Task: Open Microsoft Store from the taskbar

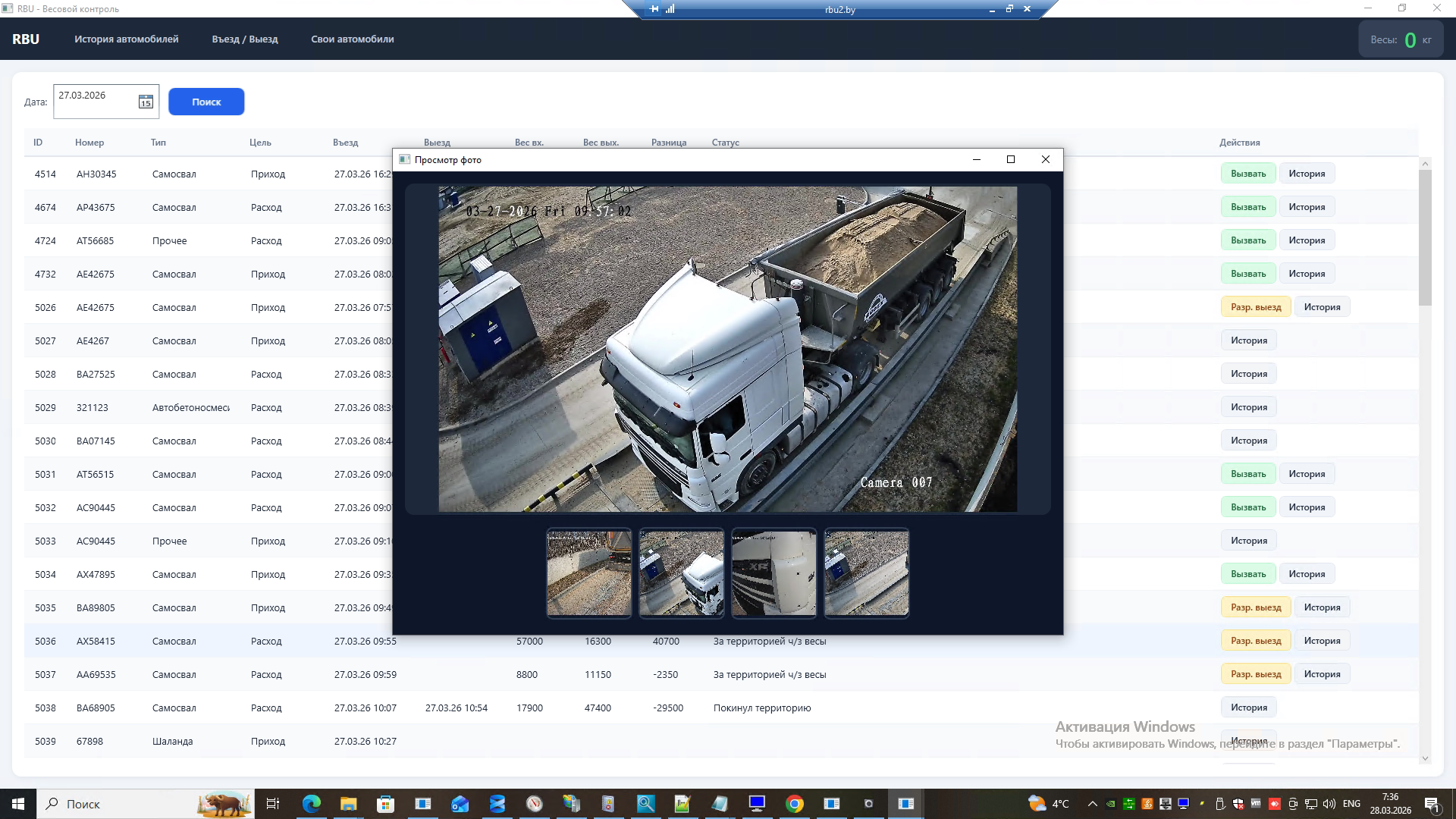Action: pyautogui.click(x=385, y=804)
